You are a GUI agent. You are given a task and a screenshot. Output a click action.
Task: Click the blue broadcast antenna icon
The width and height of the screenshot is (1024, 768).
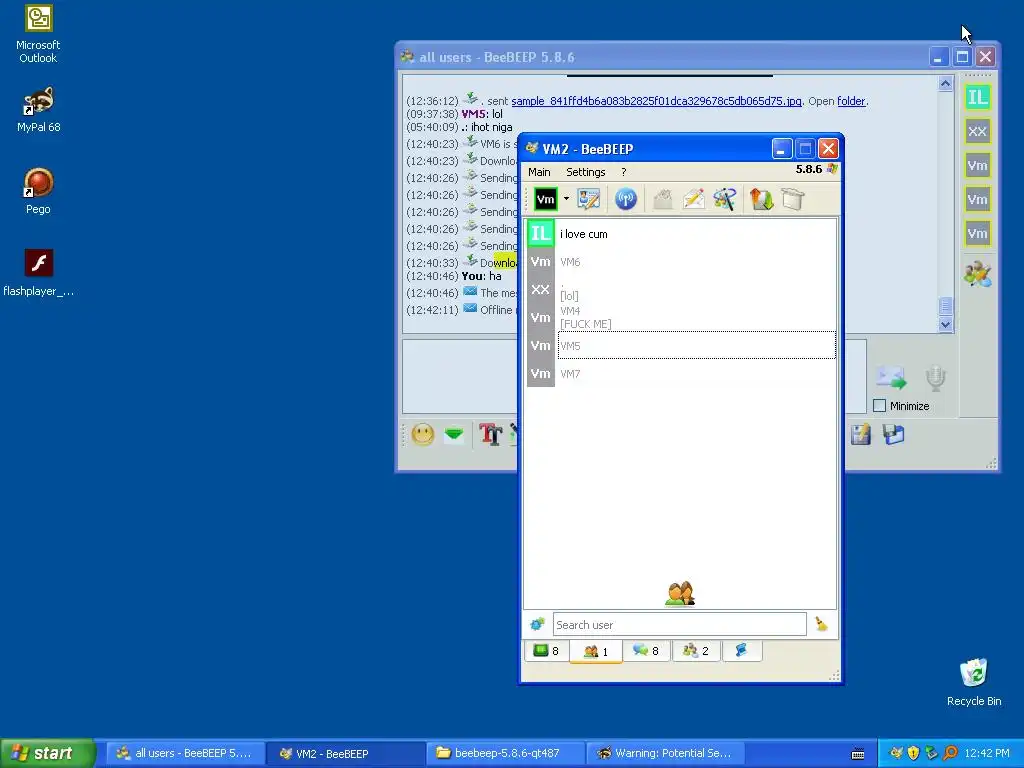626,199
